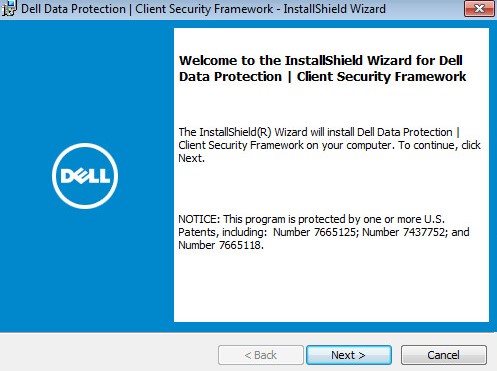Screen dimensions: 497x371
Task: Click the 'Data Protection | Client Security Framework' heading line
Action: 322,77
